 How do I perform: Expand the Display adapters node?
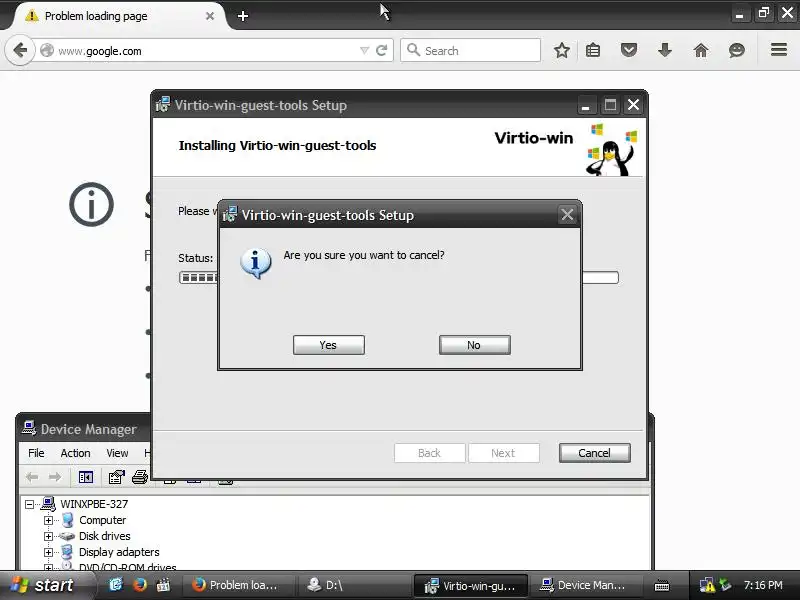coord(48,552)
